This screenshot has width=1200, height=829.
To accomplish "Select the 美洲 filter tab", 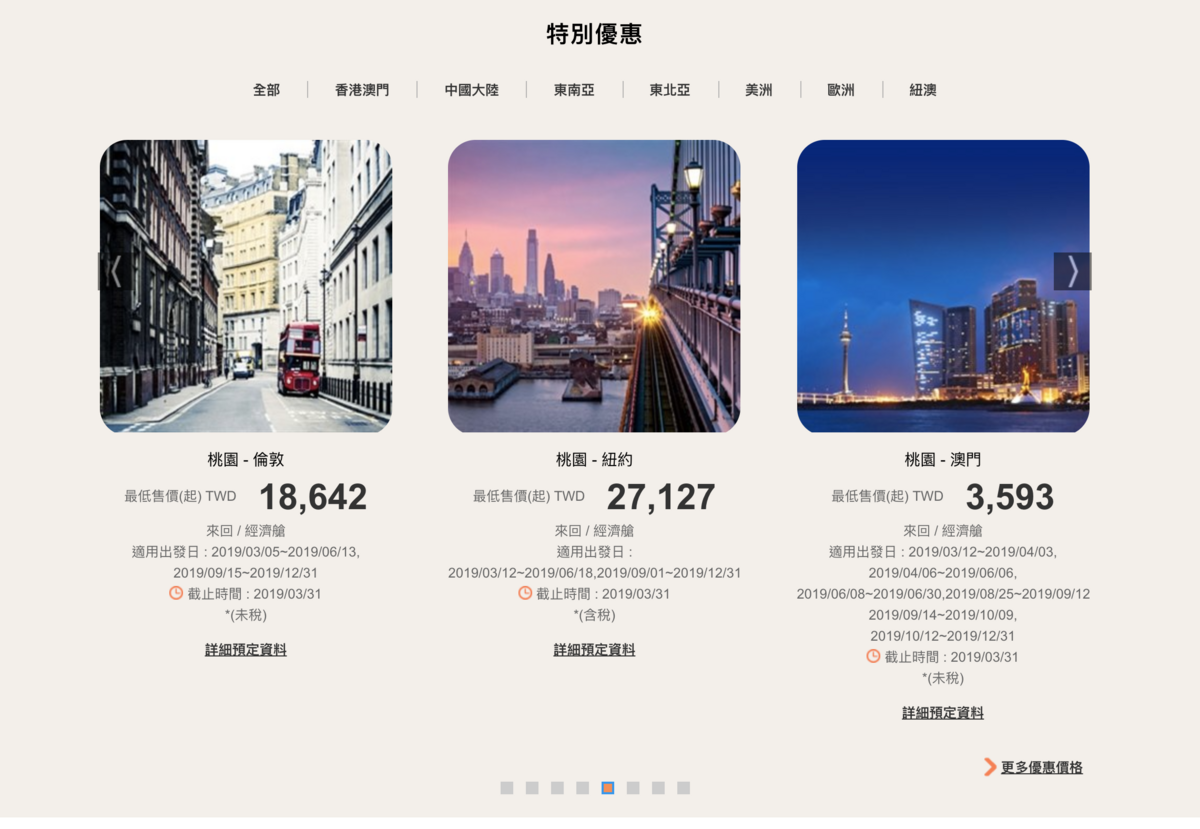I will tap(759, 90).
